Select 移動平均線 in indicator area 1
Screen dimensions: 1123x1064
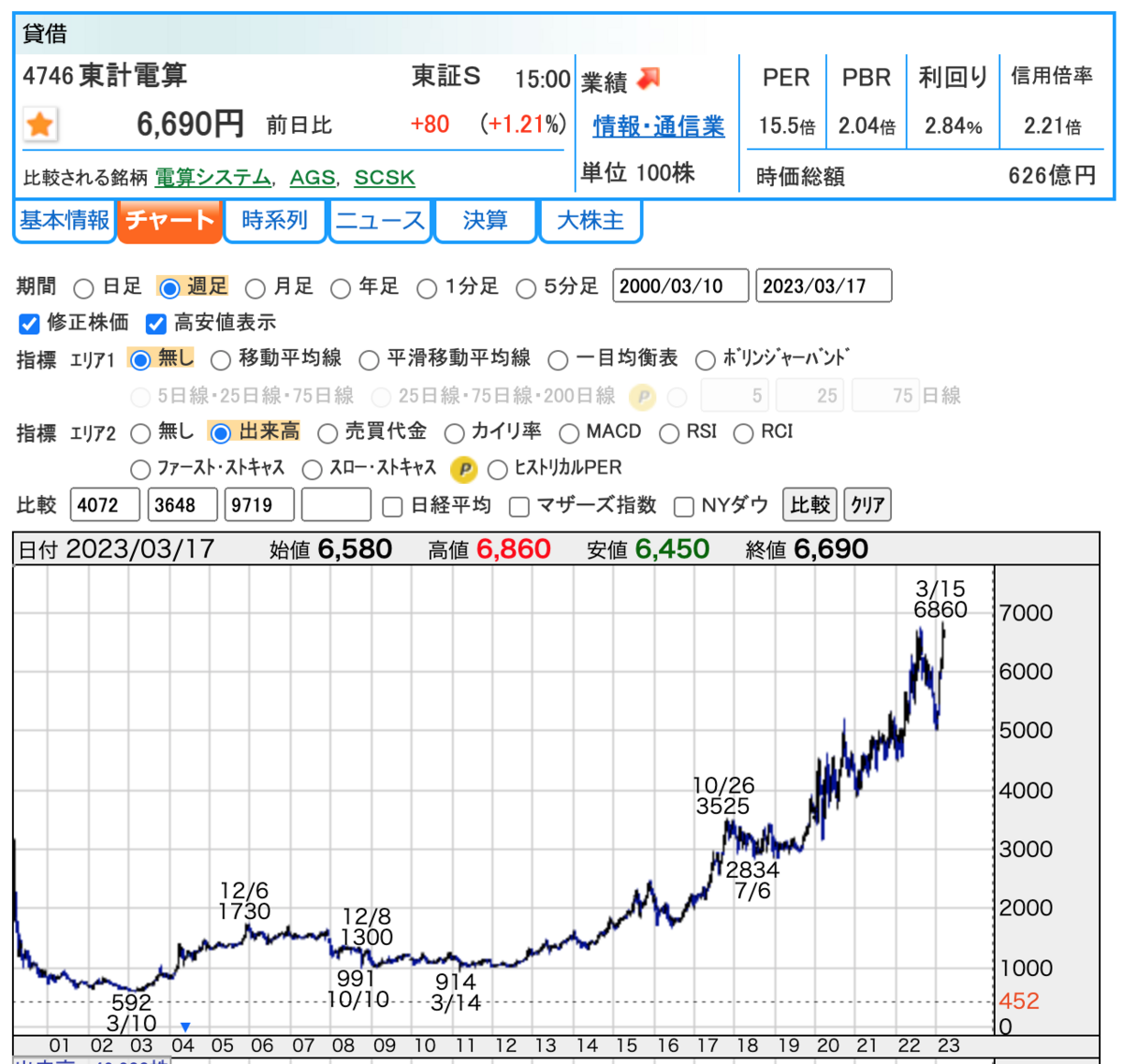[221, 360]
